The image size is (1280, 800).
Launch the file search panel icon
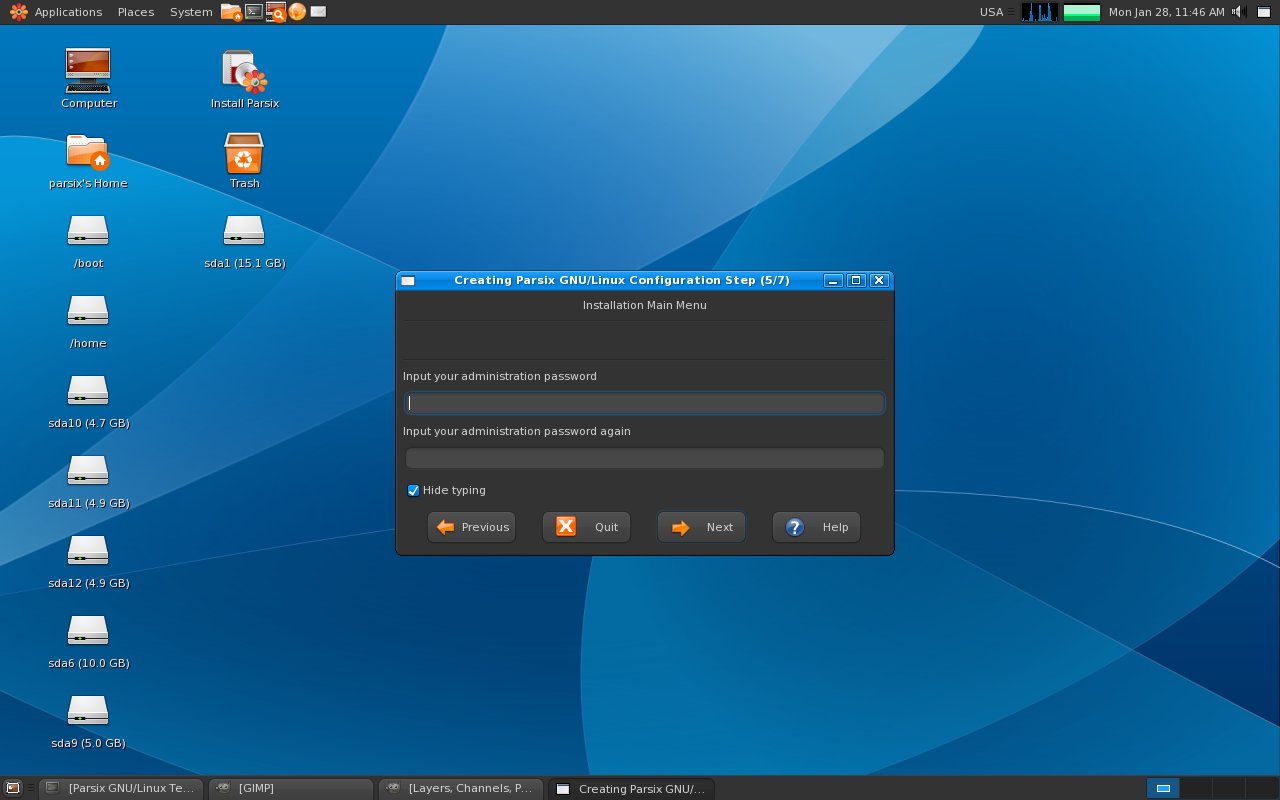(275, 12)
